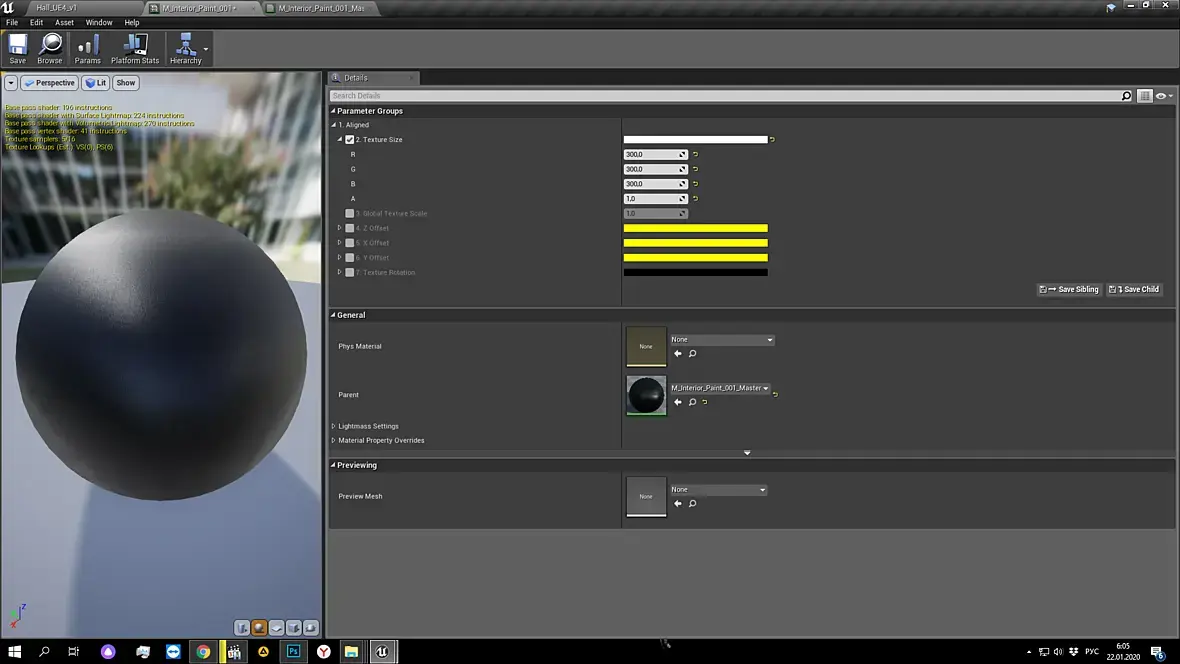Click the Save Child button
The height and width of the screenshot is (664, 1180).
tap(1134, 289)
